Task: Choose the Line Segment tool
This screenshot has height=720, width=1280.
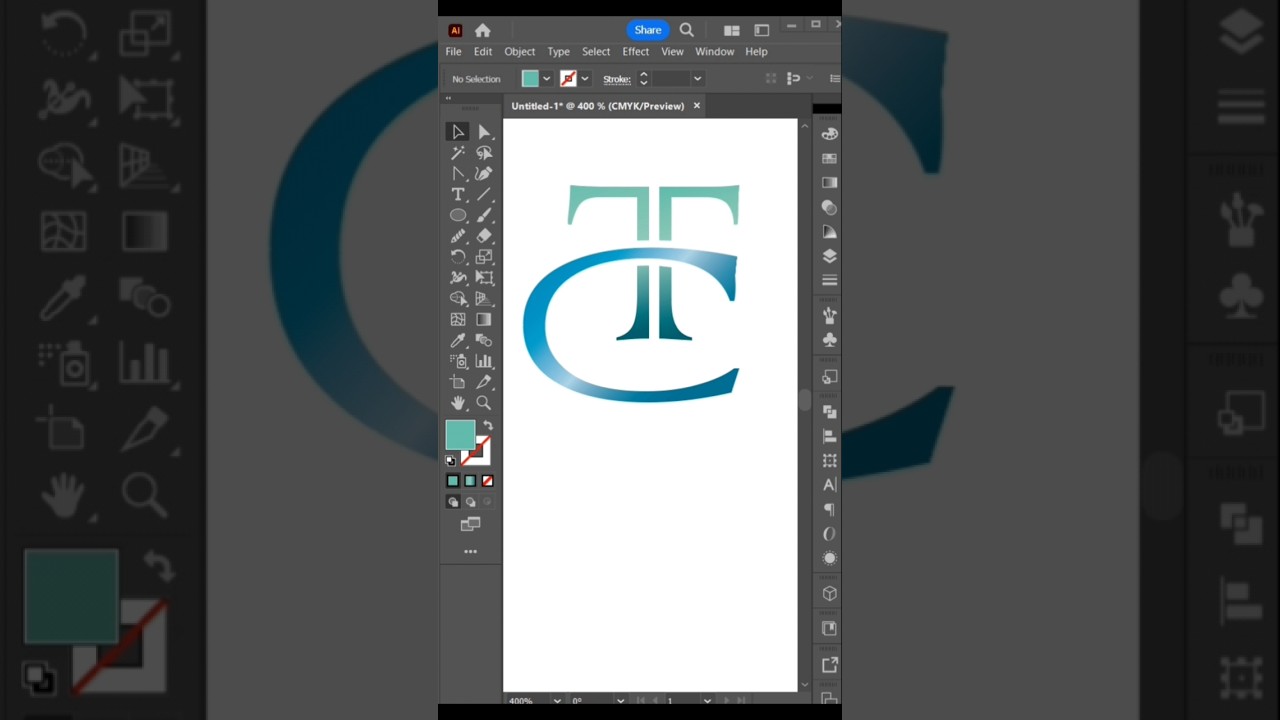Action: click(484, 194)
